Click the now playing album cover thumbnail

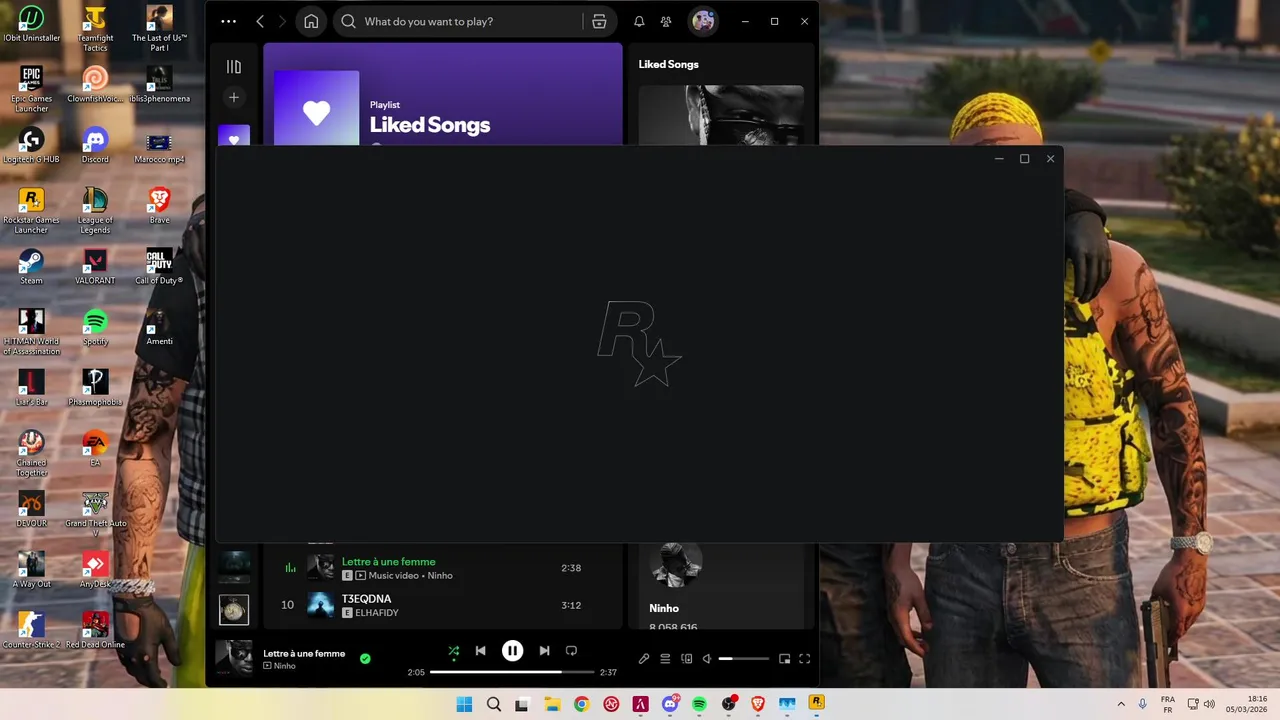point(234,658)
